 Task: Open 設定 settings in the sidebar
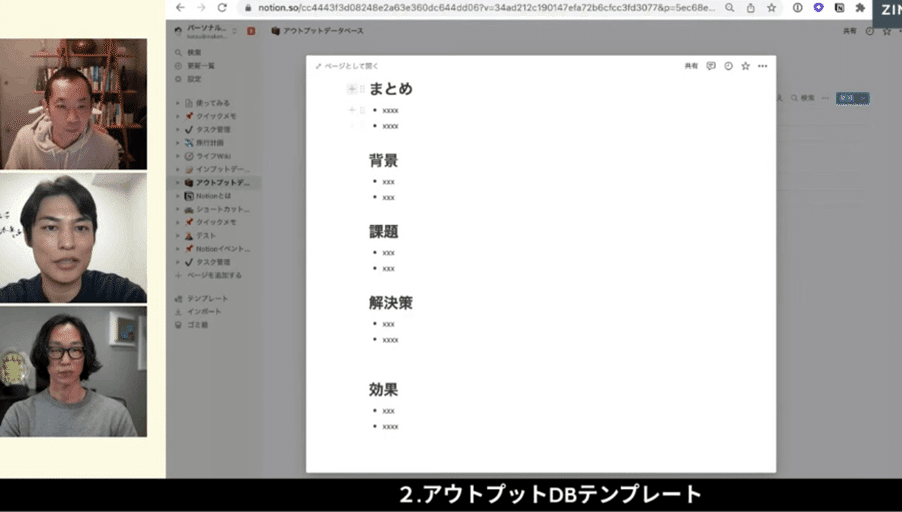point(193,78)
